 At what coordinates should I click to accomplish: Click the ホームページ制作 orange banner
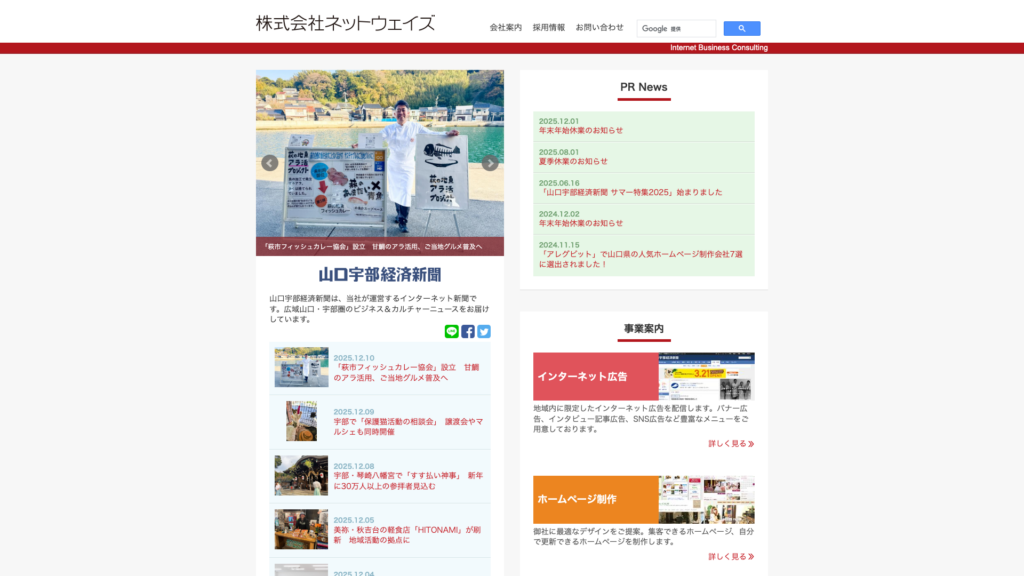(x=595, y=499)
